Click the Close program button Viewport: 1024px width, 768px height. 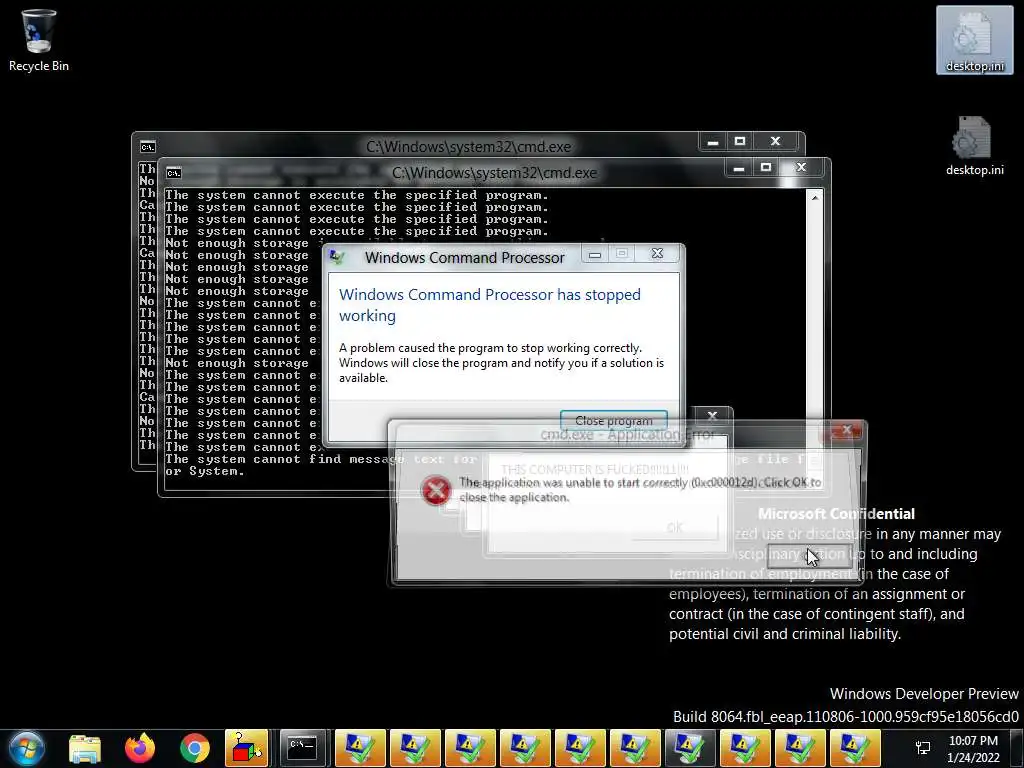614,421
